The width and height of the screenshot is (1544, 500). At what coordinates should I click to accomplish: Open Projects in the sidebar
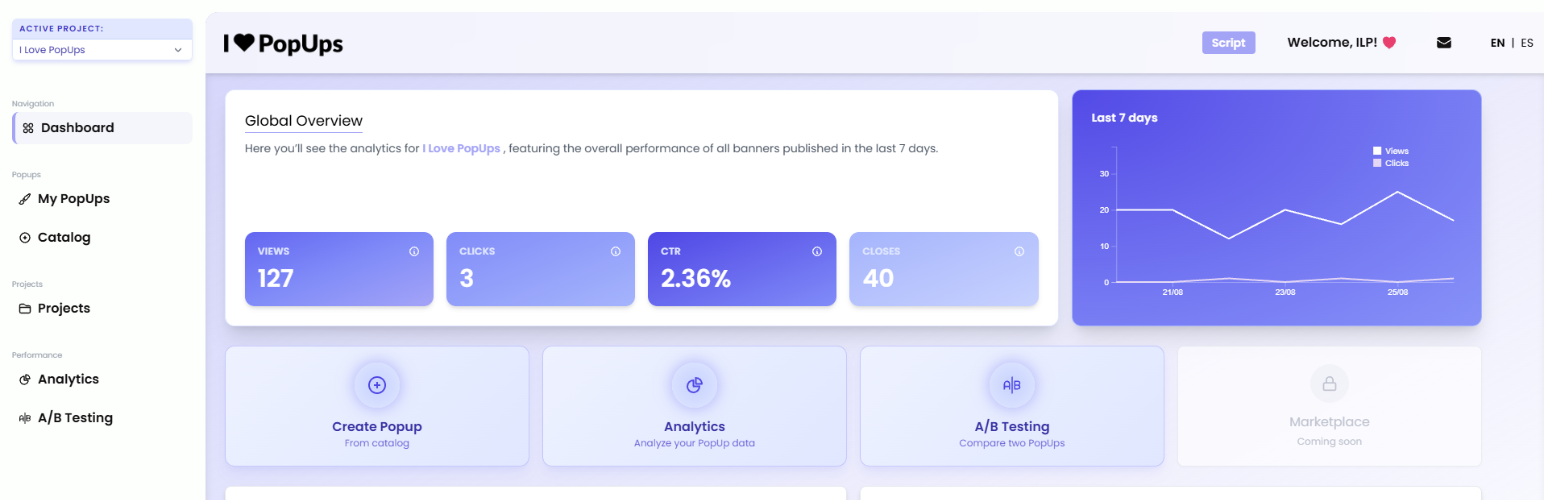[64, 308]
